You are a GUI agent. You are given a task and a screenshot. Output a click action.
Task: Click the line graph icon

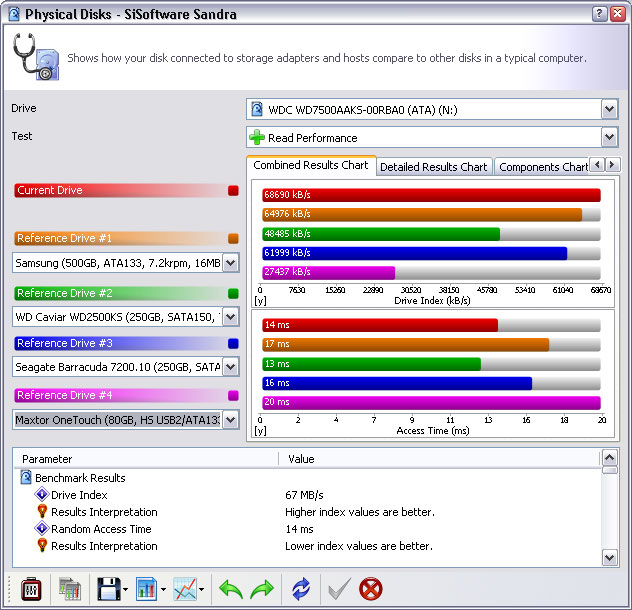(185, 589)
